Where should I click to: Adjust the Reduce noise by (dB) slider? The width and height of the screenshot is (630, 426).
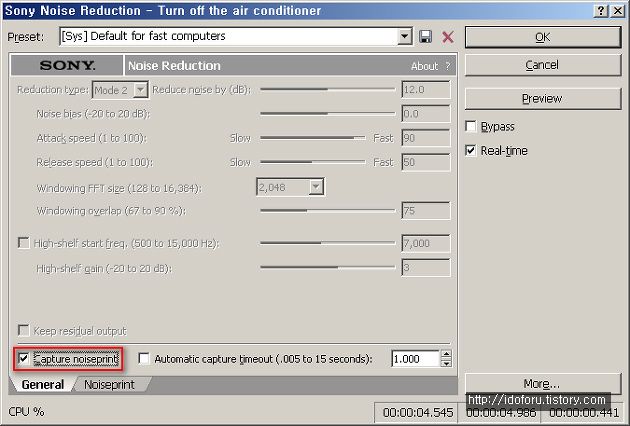pyautogui.click(x=327, y=89)
